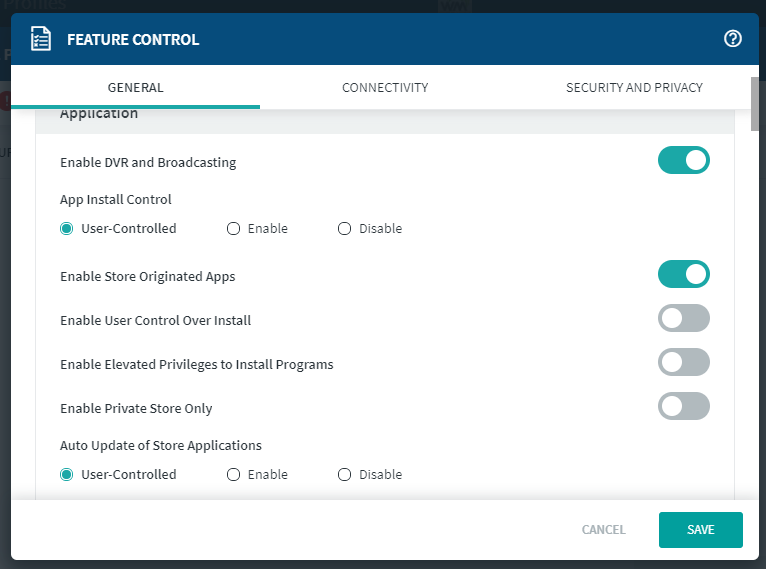
Task: Enable User Control Over Install toggle
Action: tap(683, 319)
